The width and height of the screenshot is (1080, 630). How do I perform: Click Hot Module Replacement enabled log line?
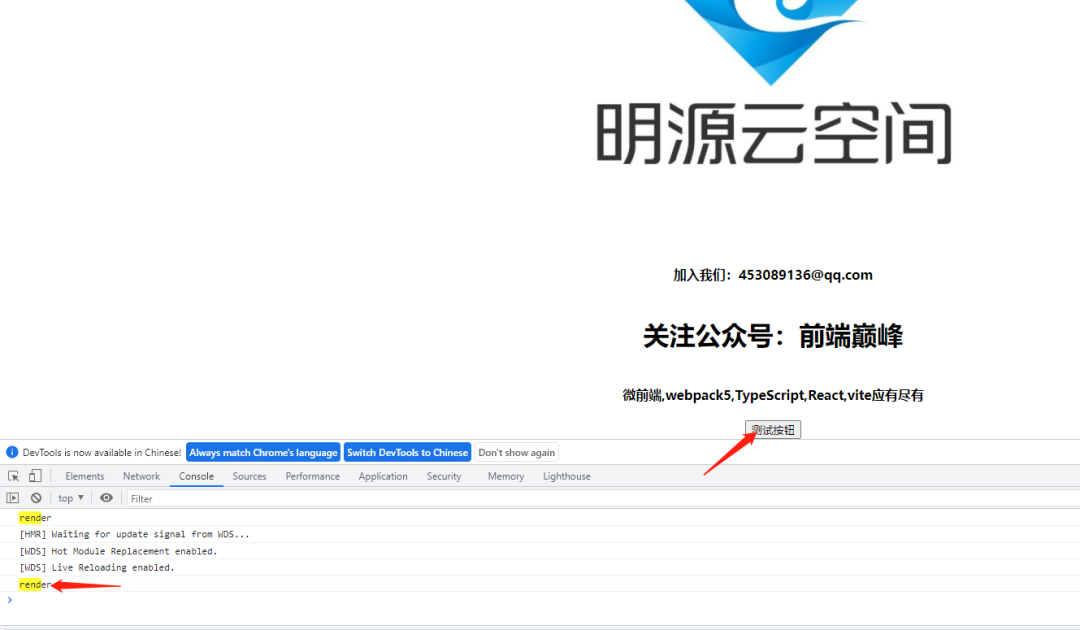pos(118,552)
